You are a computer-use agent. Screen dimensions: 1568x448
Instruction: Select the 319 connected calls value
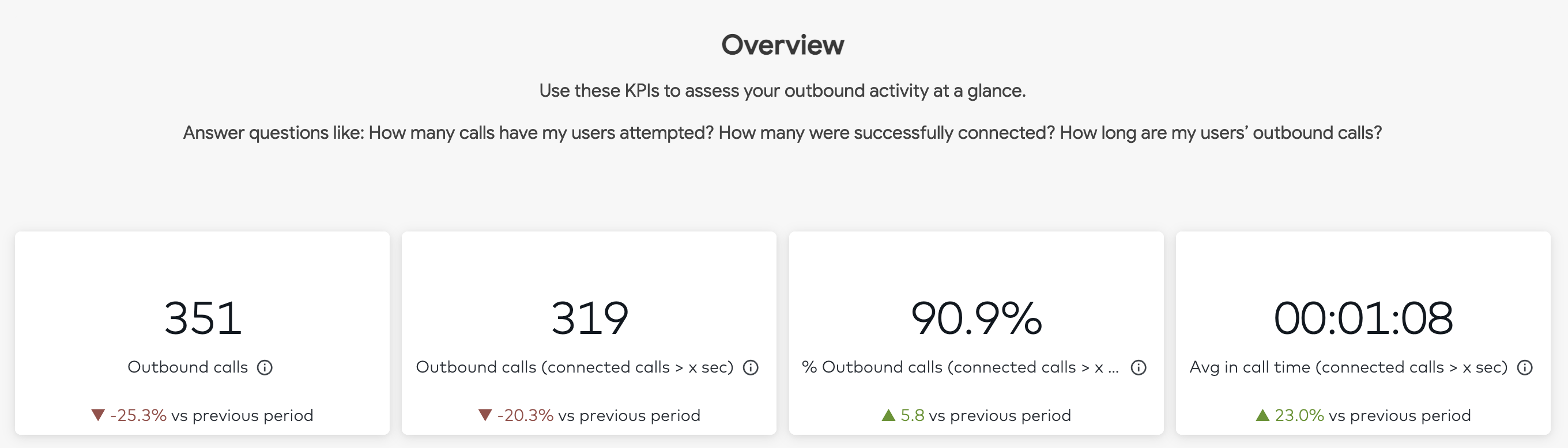point(589,318)
